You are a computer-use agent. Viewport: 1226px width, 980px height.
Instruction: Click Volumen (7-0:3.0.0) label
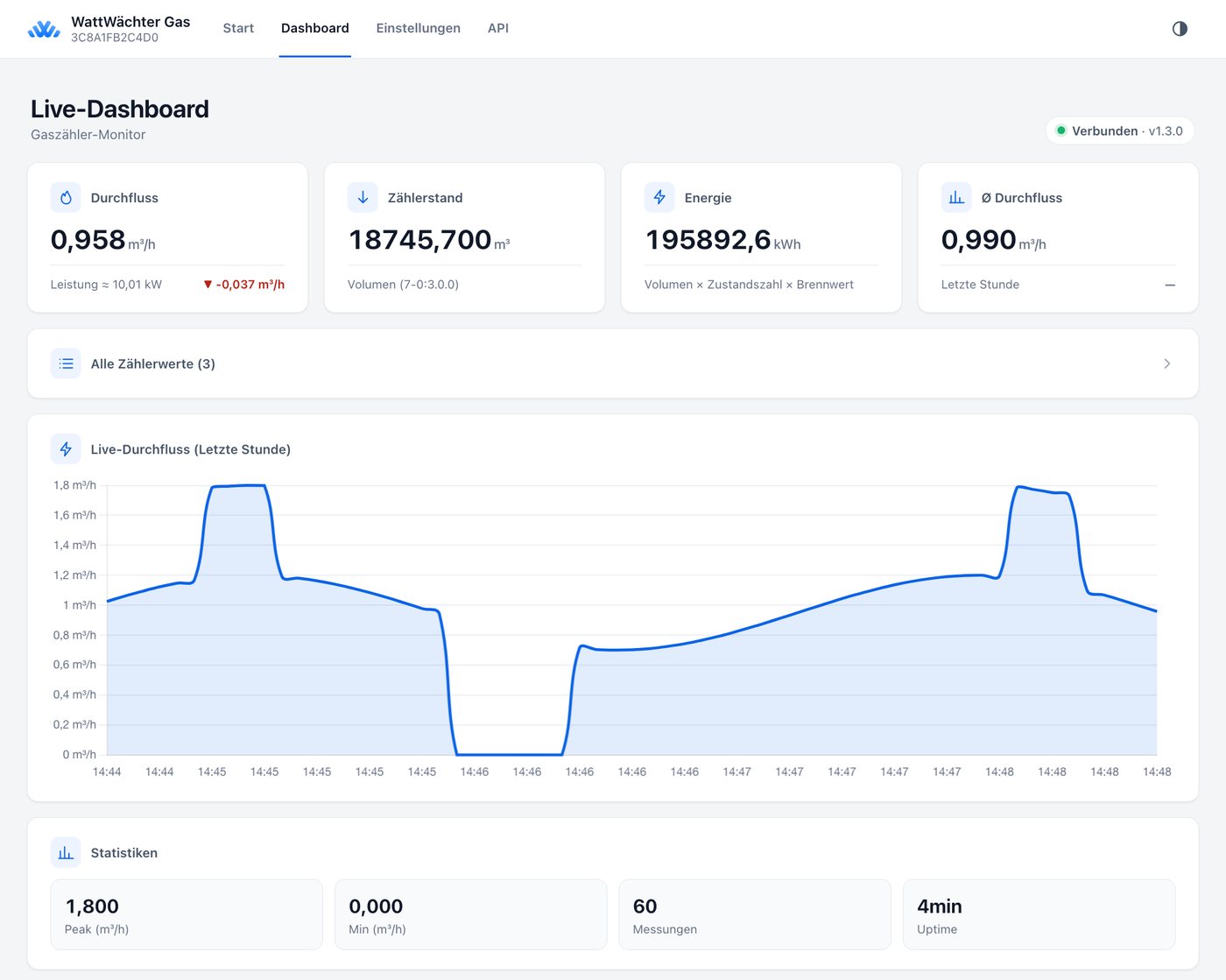click(x=403, y=285)
